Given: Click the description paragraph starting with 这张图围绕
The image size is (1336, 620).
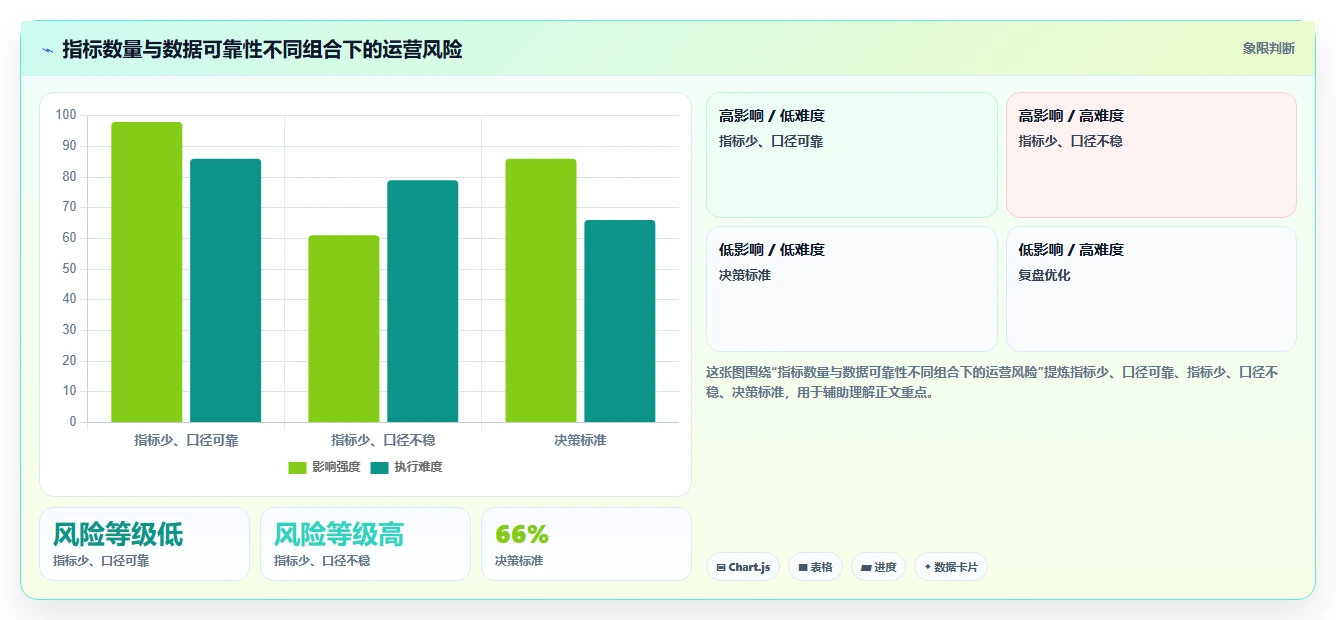Looking at the screenshot, I should pos(992,382).
